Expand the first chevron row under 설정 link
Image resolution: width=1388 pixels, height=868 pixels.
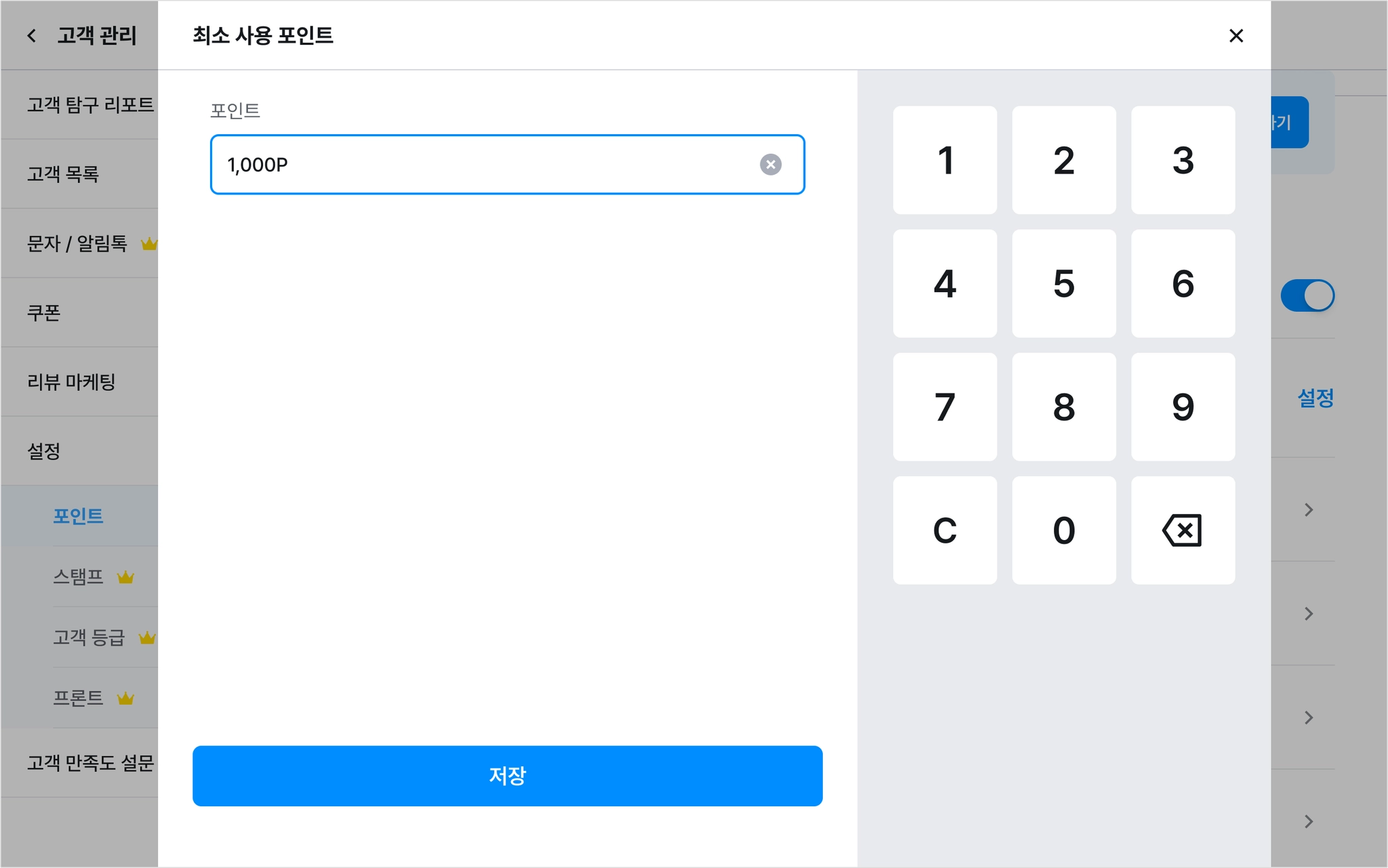tap(1309, 510)
